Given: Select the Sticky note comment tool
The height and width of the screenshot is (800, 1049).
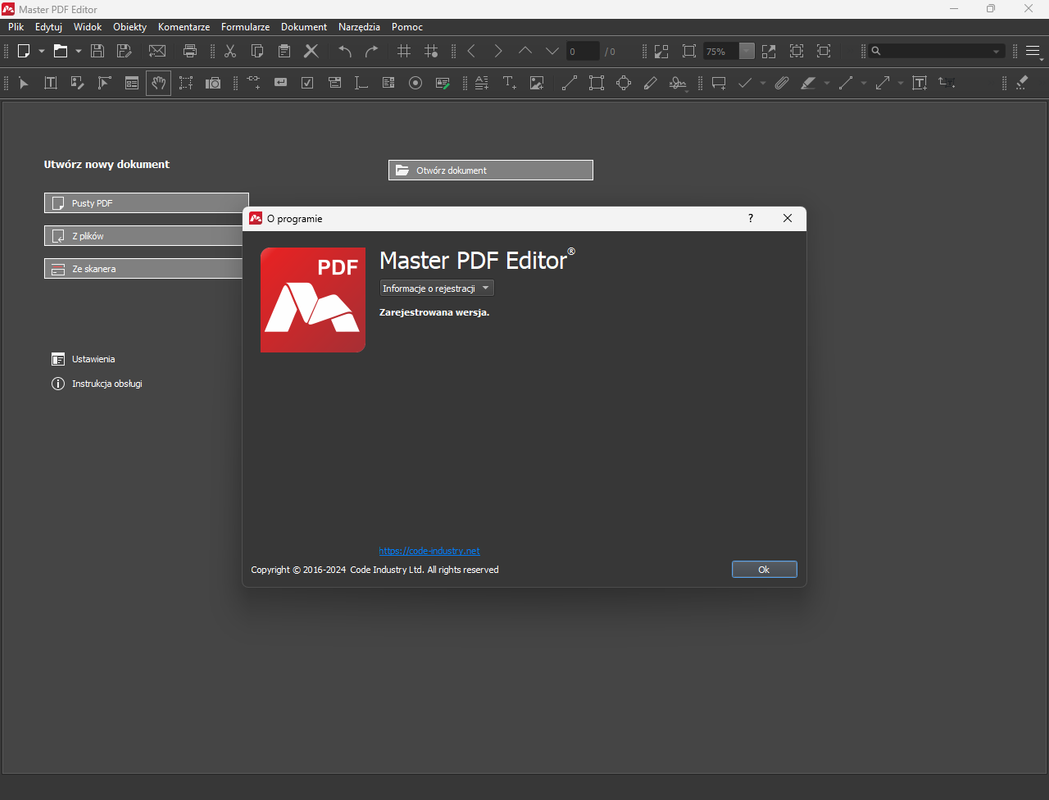Looking at the screenshot, I should click(719, 83).
